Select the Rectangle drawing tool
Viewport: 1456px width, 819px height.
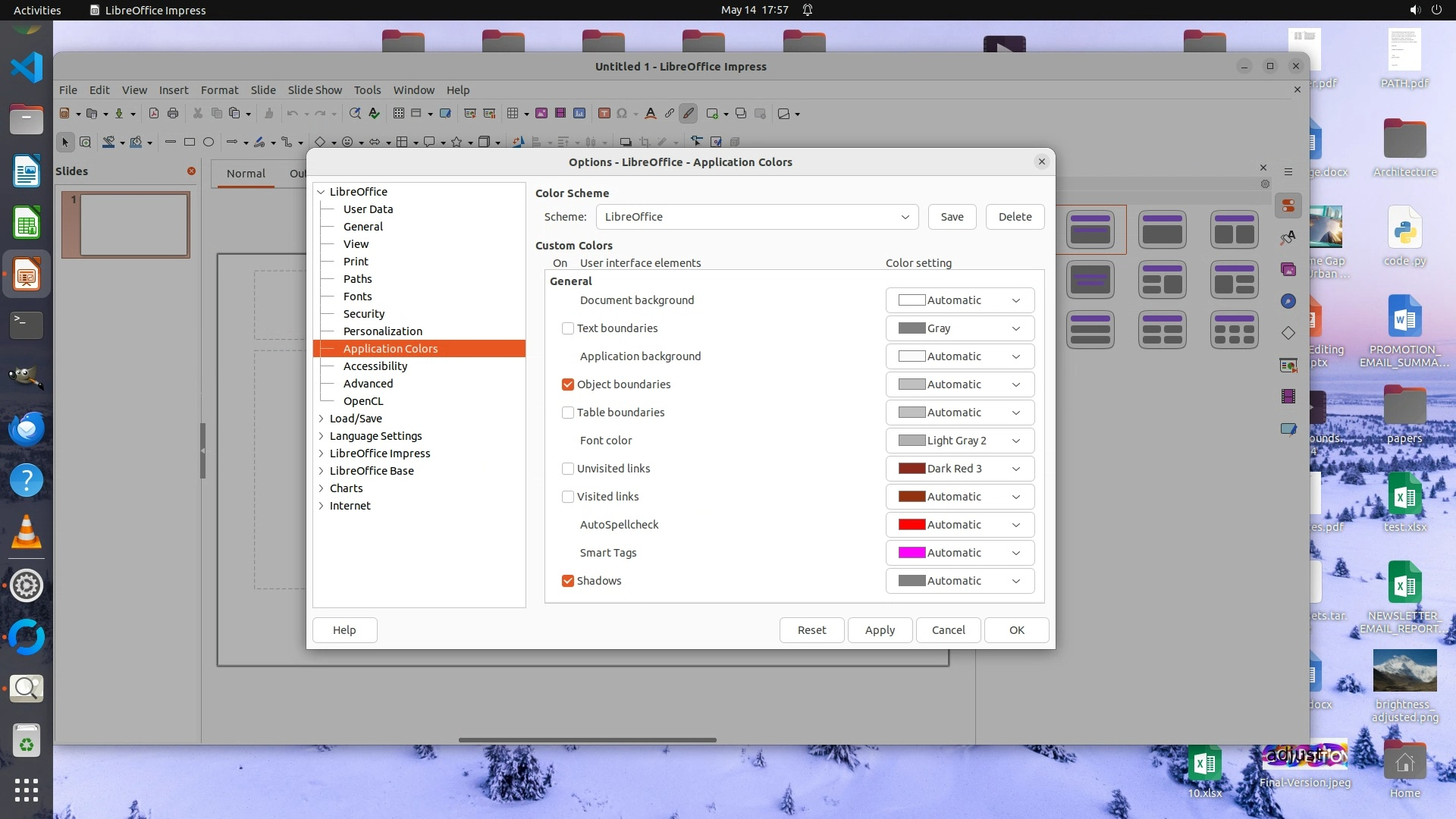190,142
